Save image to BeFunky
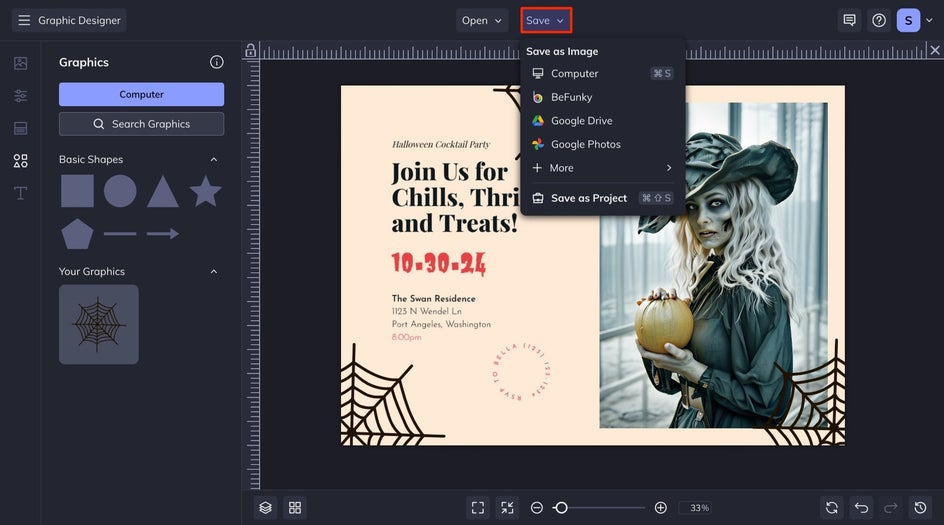Image resolution: width=944 pixels, height=525 pixels. 602,97
